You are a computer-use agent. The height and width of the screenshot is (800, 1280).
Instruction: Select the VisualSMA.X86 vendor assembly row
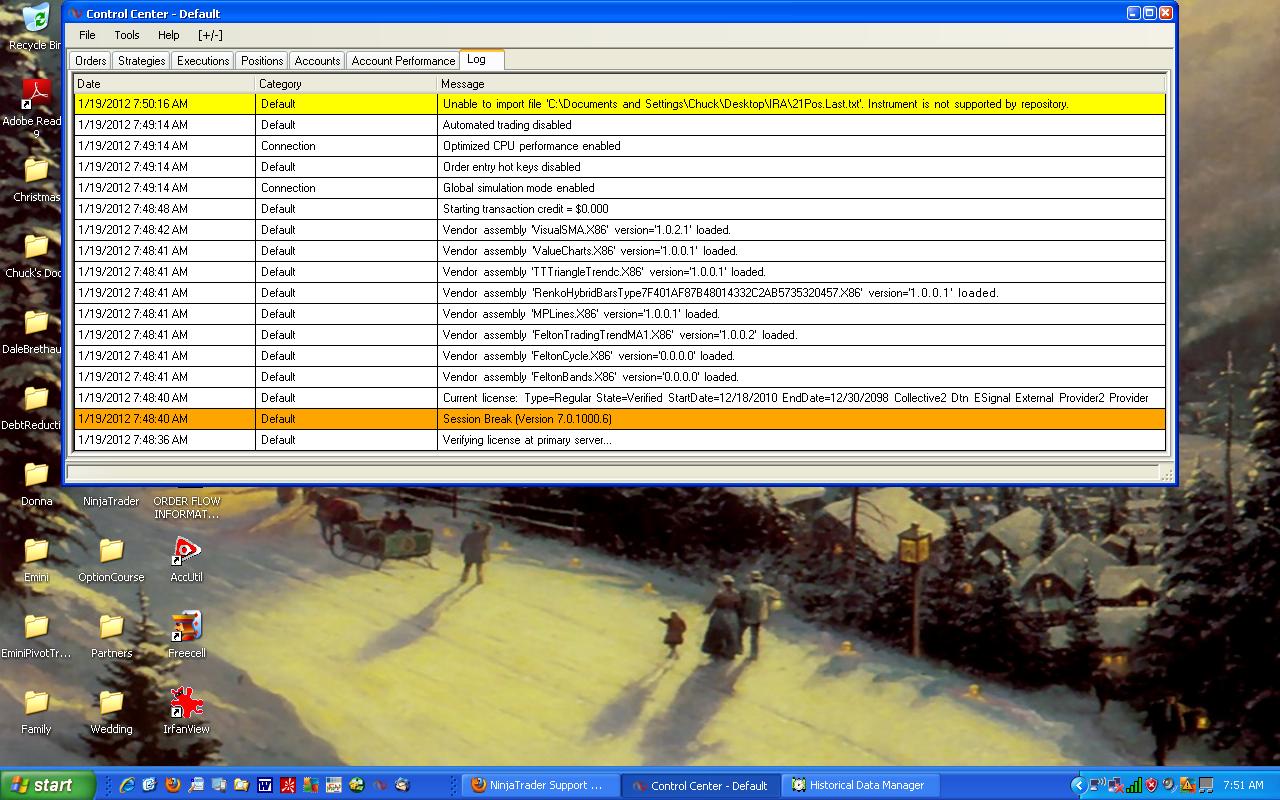[620, 230]
